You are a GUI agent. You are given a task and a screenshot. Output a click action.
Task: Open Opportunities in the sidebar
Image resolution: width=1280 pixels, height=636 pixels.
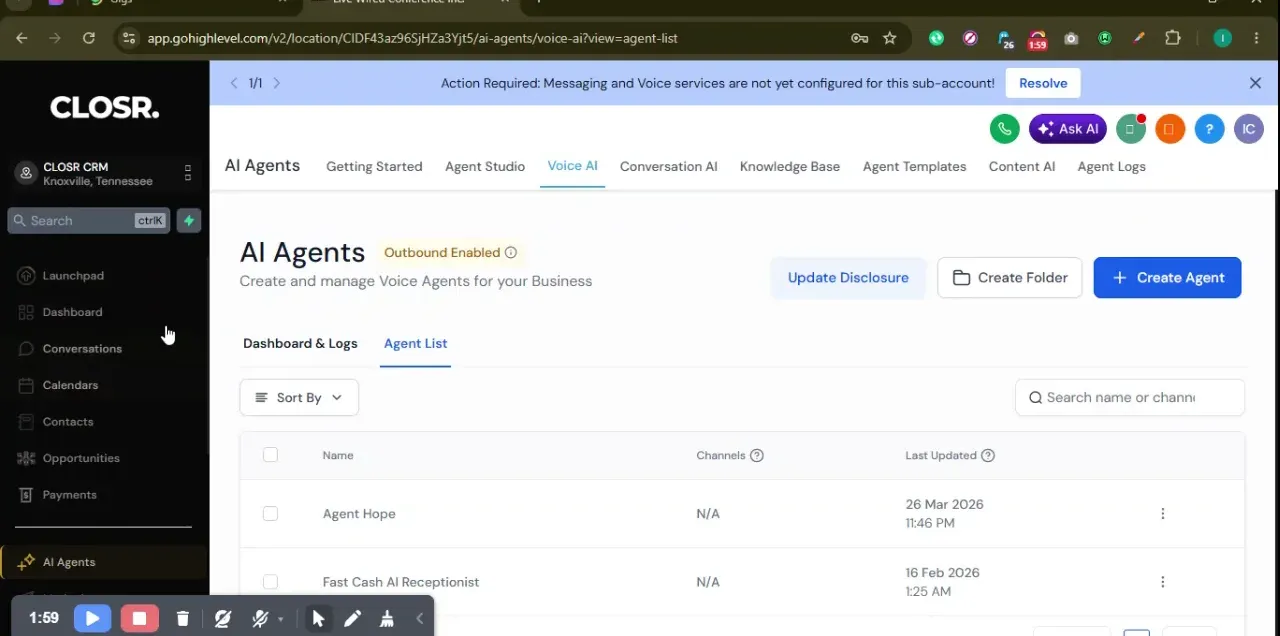click(x=81, y=458)
